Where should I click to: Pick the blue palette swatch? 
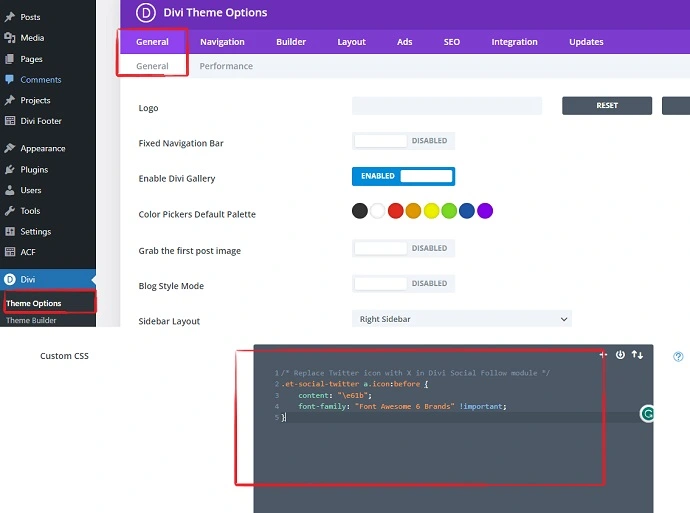[x=467, y=211]
